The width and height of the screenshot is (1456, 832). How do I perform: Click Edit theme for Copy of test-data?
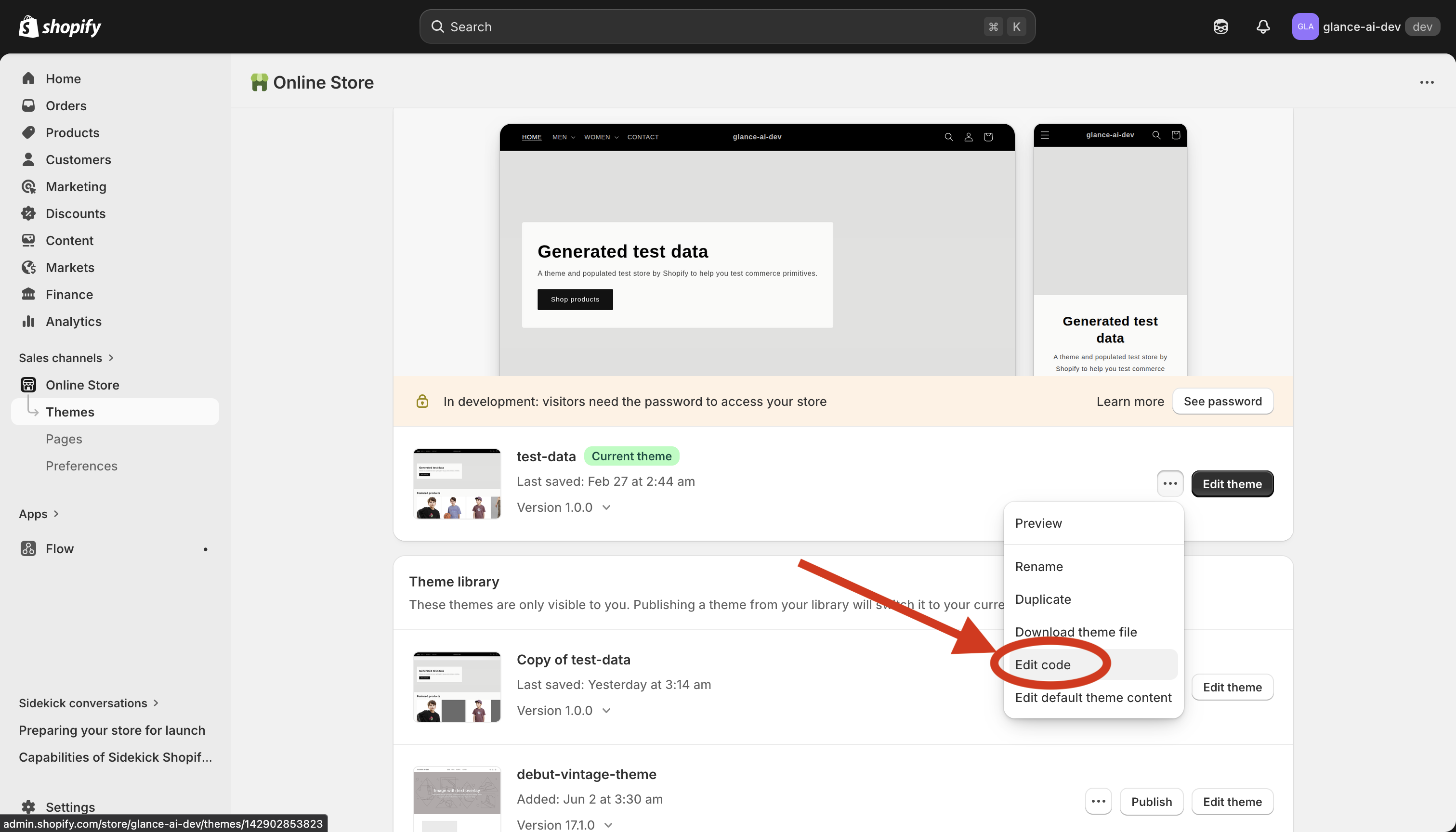pos(1232,687)
